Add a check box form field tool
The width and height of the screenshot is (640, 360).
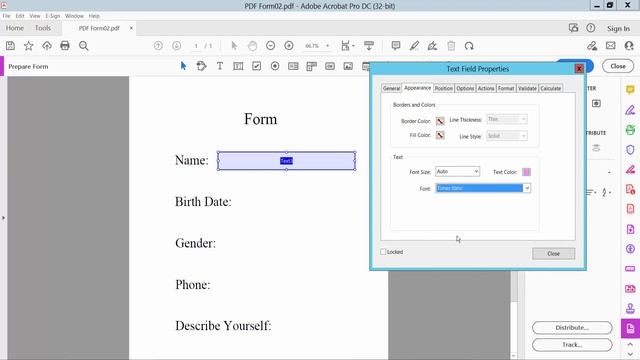[256, 66]
